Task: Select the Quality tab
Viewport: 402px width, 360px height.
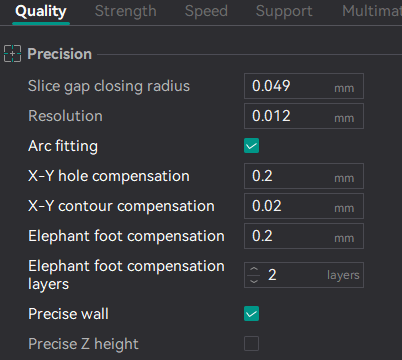Action: [41, 11]
